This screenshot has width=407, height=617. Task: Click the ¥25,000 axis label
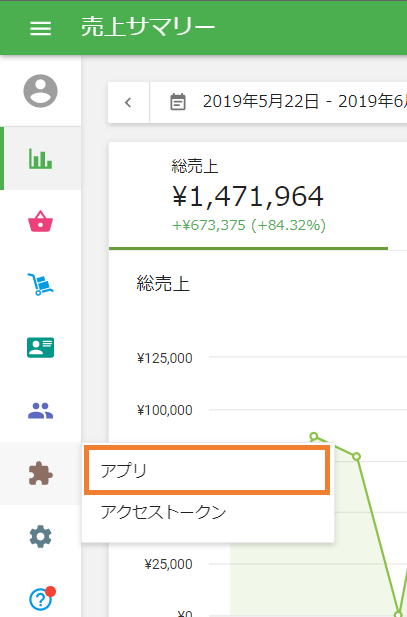coord(168,564)
